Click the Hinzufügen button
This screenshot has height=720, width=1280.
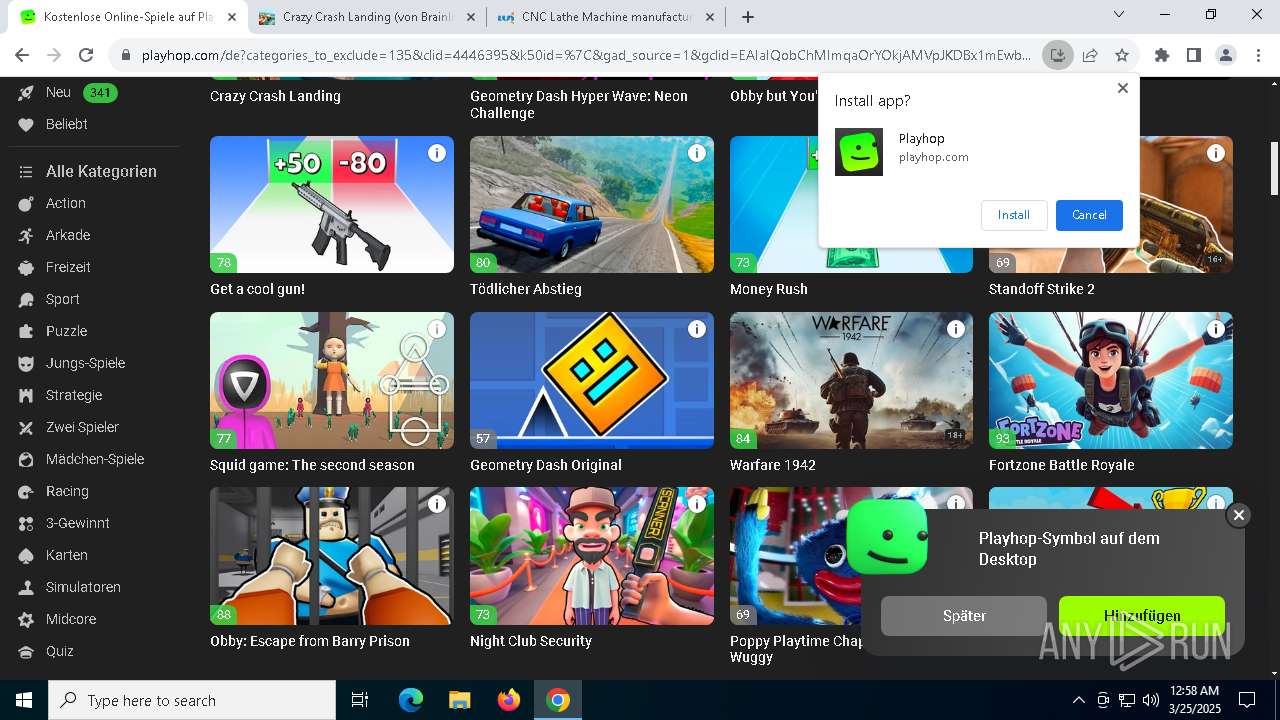point(1142,616)
